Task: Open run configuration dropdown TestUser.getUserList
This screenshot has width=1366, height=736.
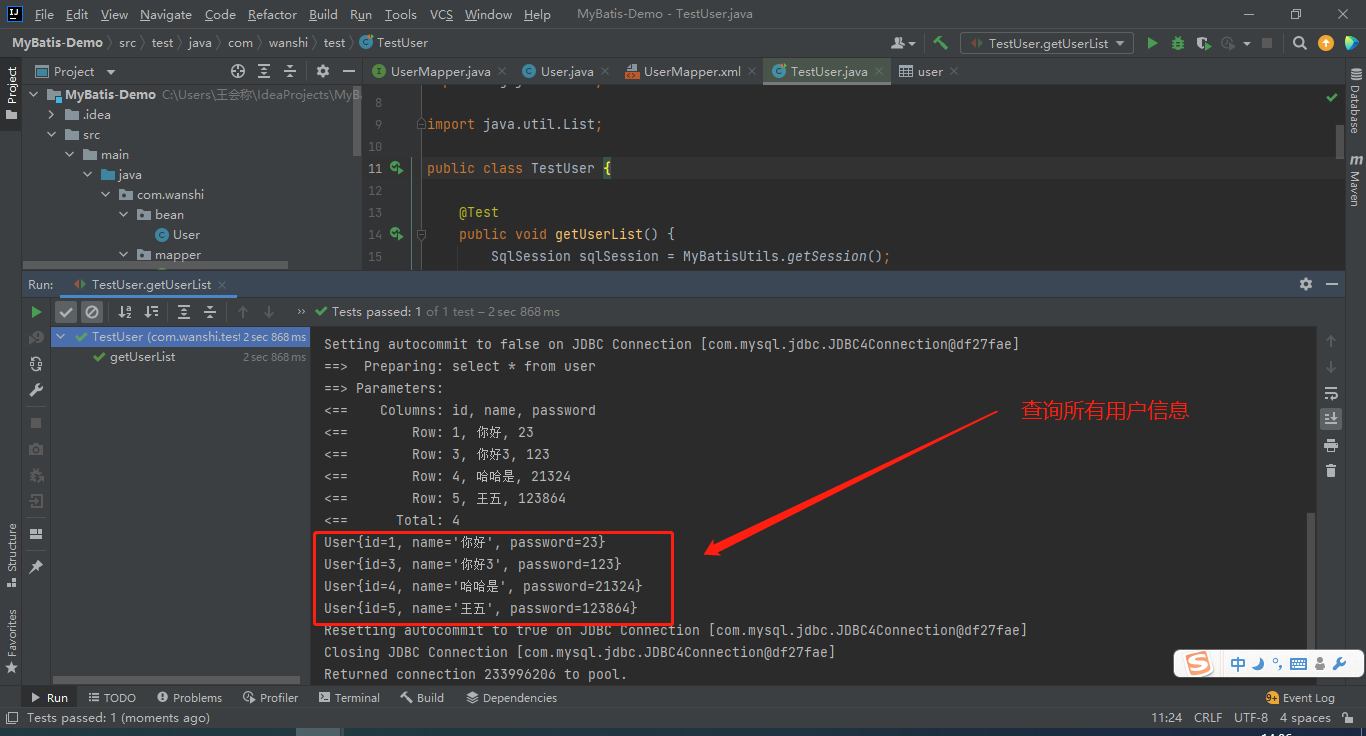Action: pos(1047,43)
